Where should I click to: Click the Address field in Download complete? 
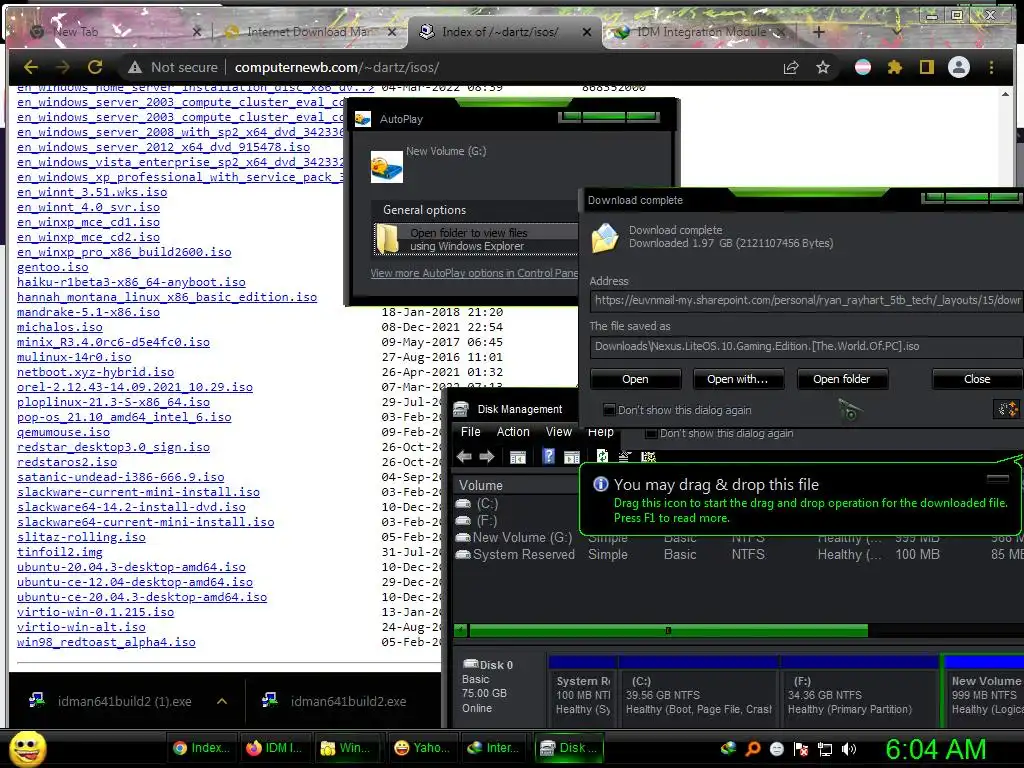pyautogui.click(x=807, y=300)
